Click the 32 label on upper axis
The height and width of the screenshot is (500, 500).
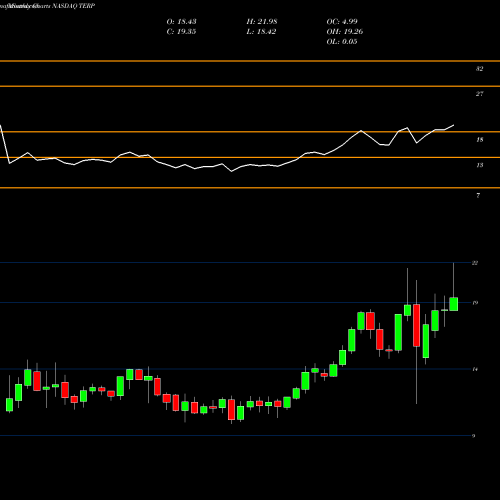(x=479, y=69)
